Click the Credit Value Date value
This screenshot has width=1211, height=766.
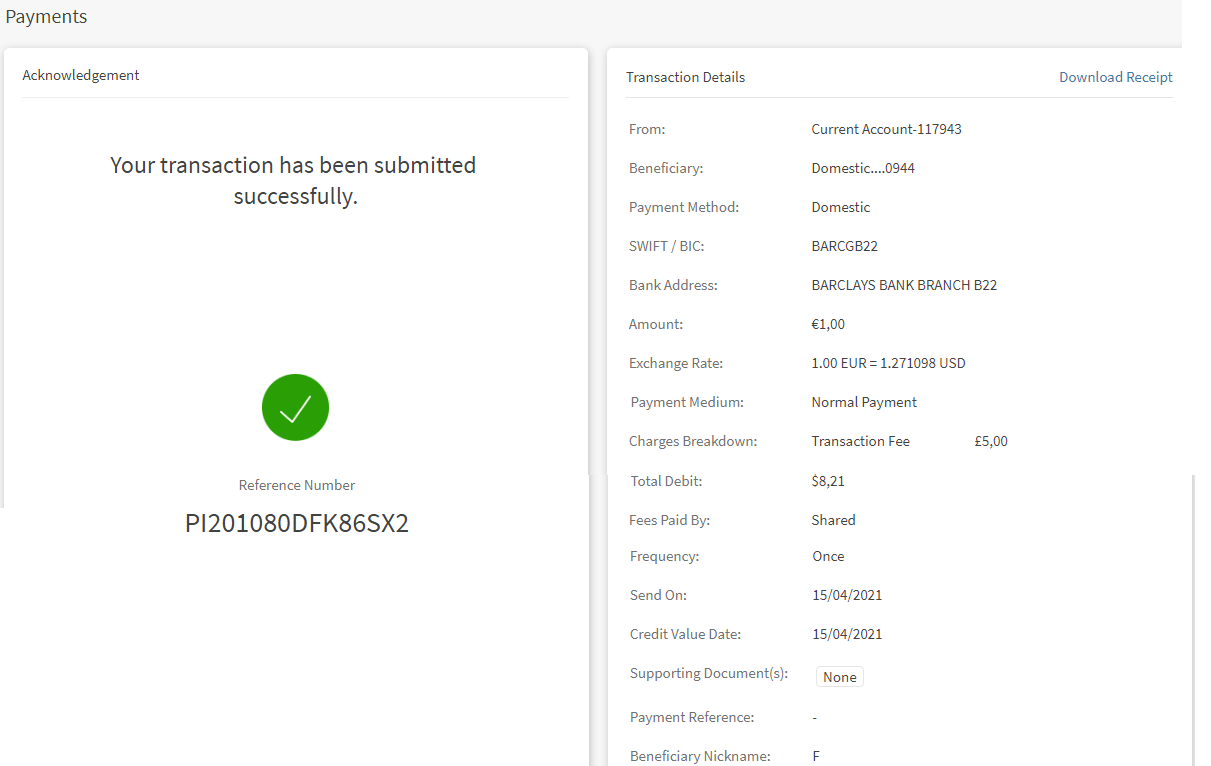click(x=847, y=634)
